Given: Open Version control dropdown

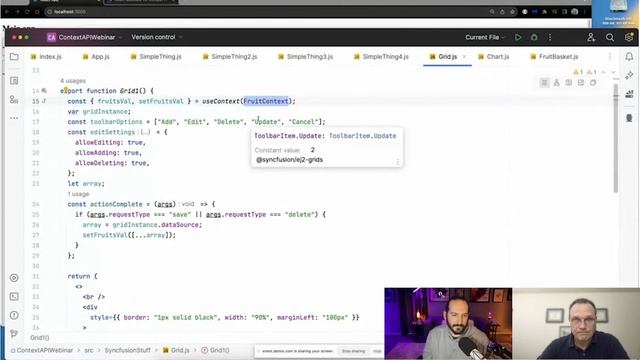Looking at the screenshot, I should (157, 37).
